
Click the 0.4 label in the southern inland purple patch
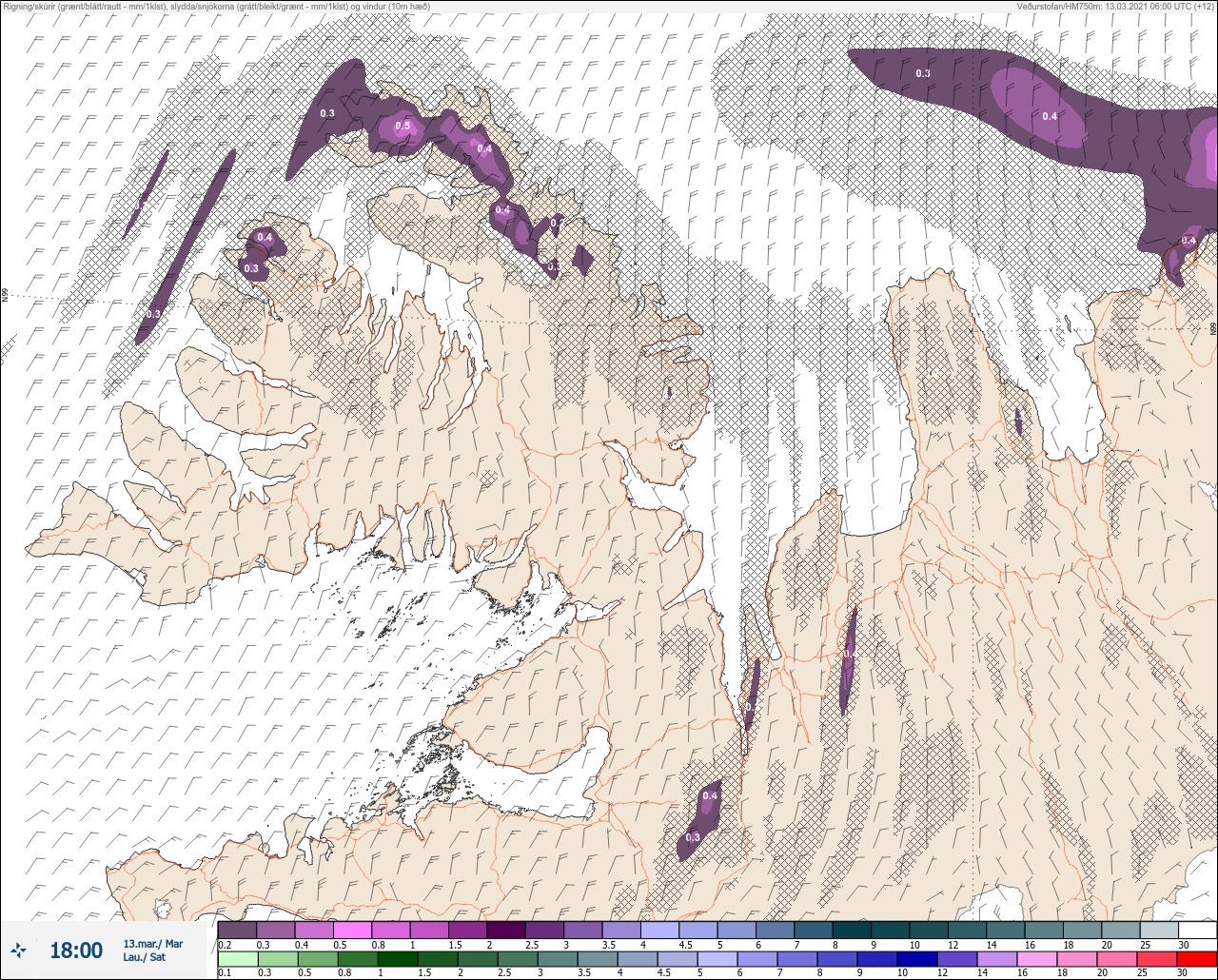(x=710, y=795)
